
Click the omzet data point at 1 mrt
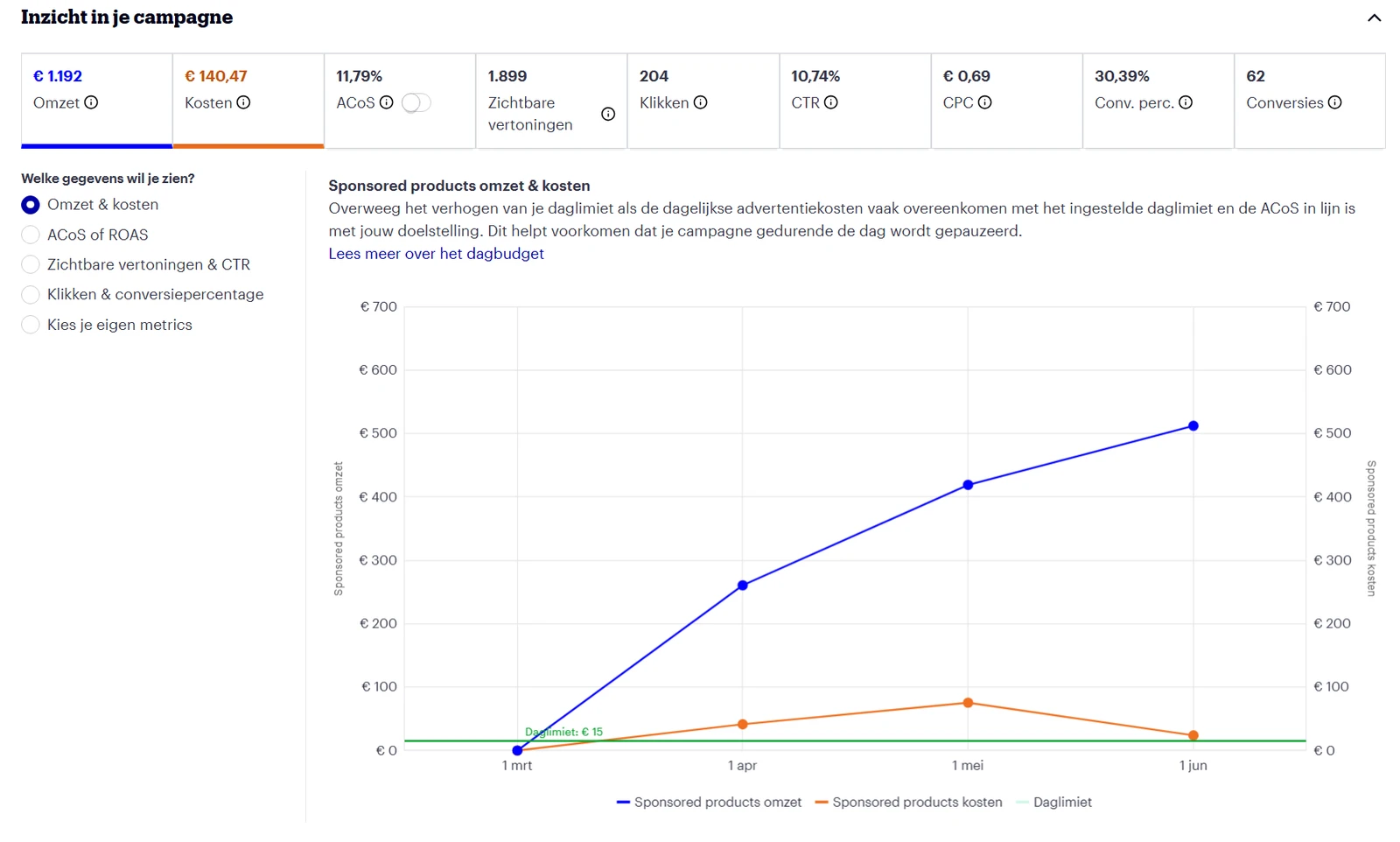click(517, 751)
